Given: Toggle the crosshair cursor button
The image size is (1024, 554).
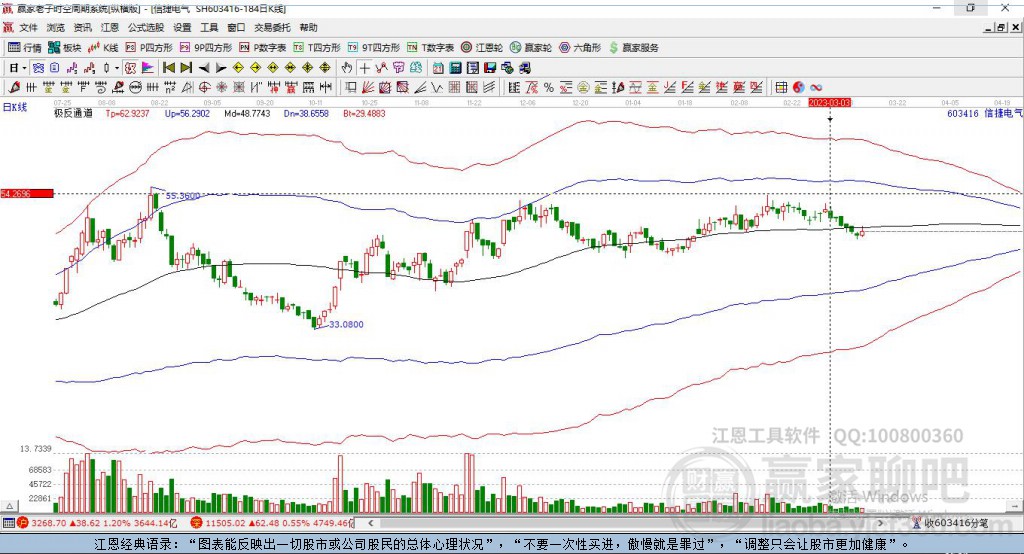Looking at the screenshot, I should [x=364, y=68].
